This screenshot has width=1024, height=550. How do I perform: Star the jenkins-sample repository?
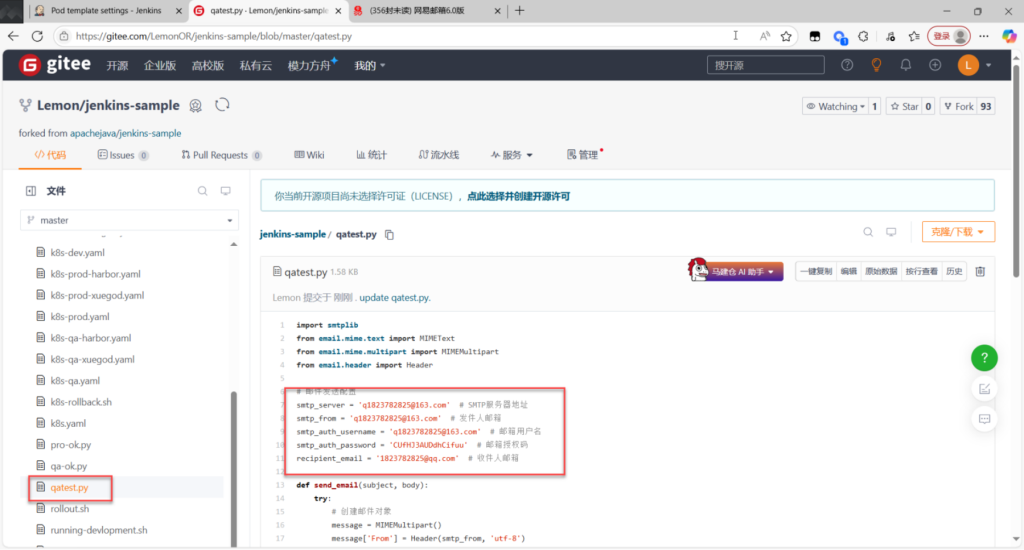point(904,106)
